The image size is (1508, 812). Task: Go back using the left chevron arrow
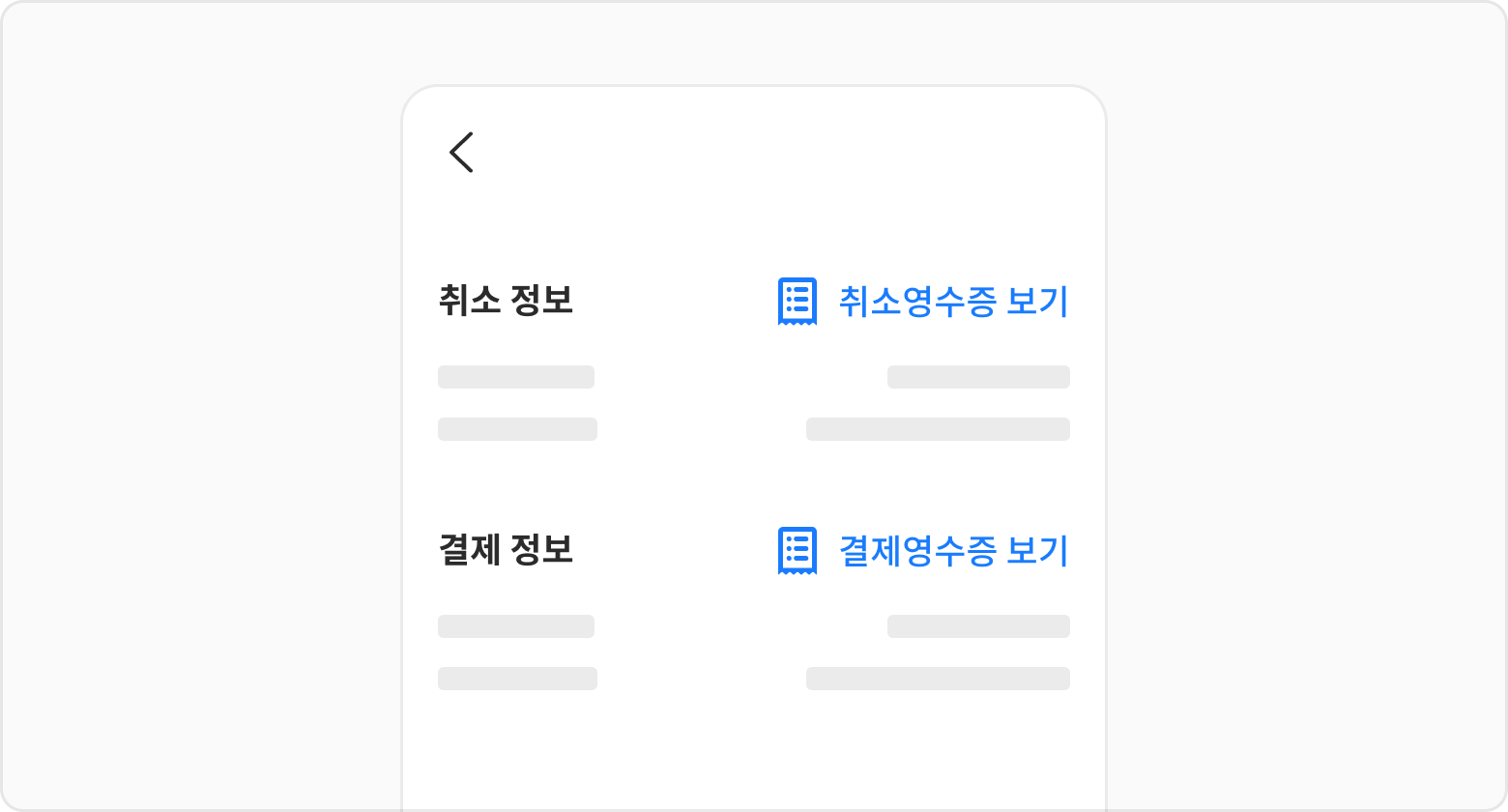click(x=461, y=153)
